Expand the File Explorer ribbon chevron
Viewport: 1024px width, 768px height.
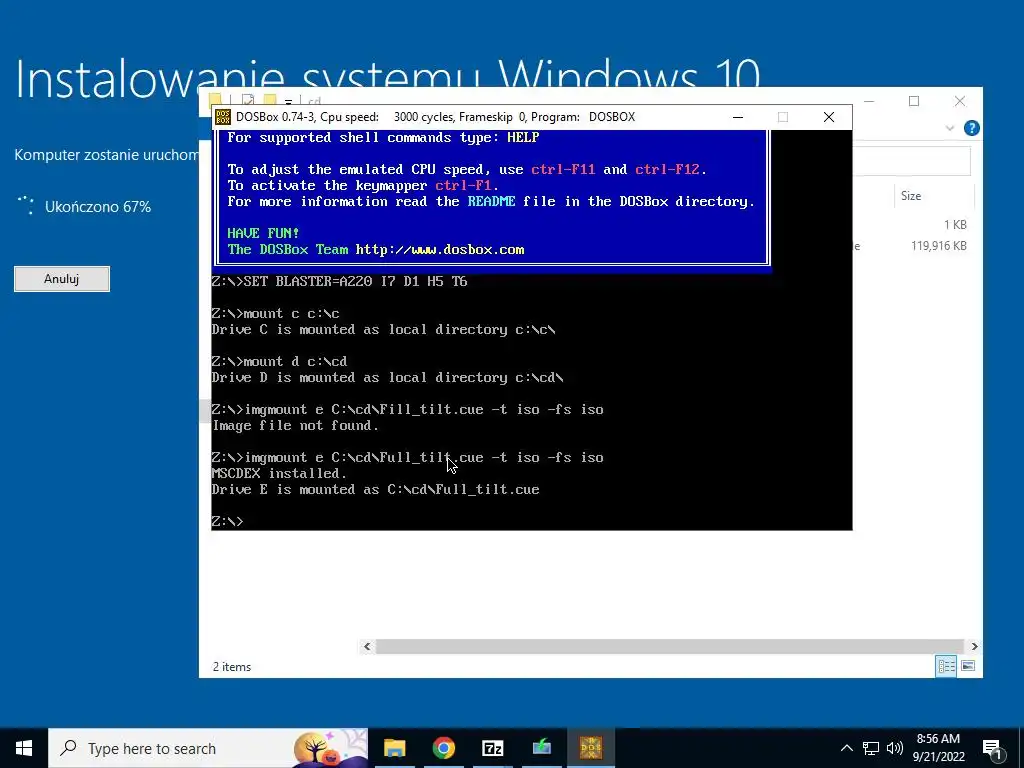[950, 128]
